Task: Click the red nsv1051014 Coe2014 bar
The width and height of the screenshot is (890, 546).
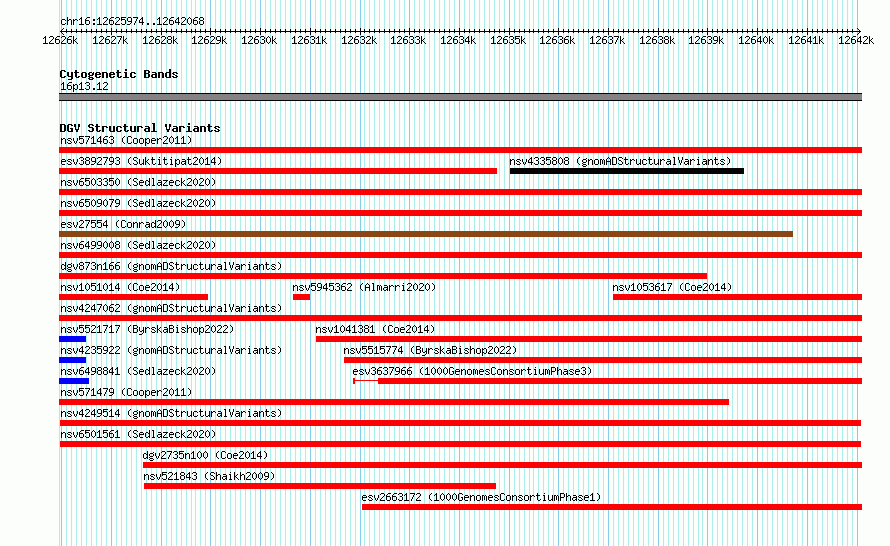Action: [133, 297]
